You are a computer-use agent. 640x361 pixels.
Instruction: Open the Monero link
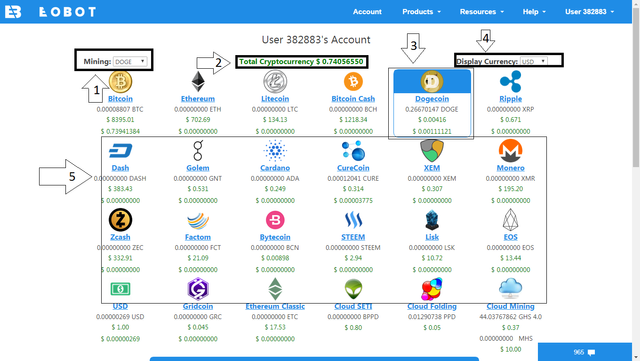(x=511, y=168)
